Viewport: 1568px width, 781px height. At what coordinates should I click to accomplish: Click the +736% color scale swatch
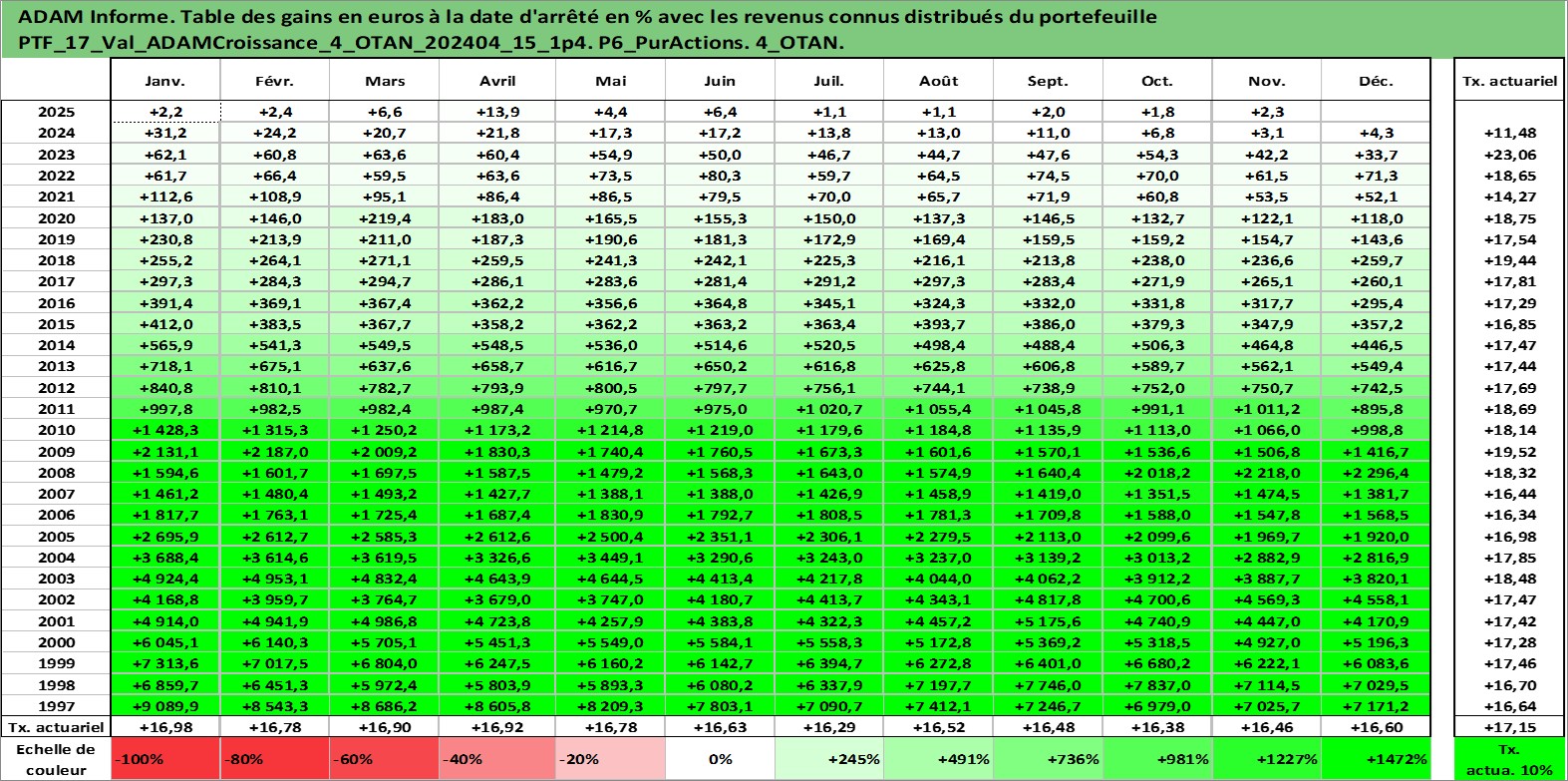1048,759
